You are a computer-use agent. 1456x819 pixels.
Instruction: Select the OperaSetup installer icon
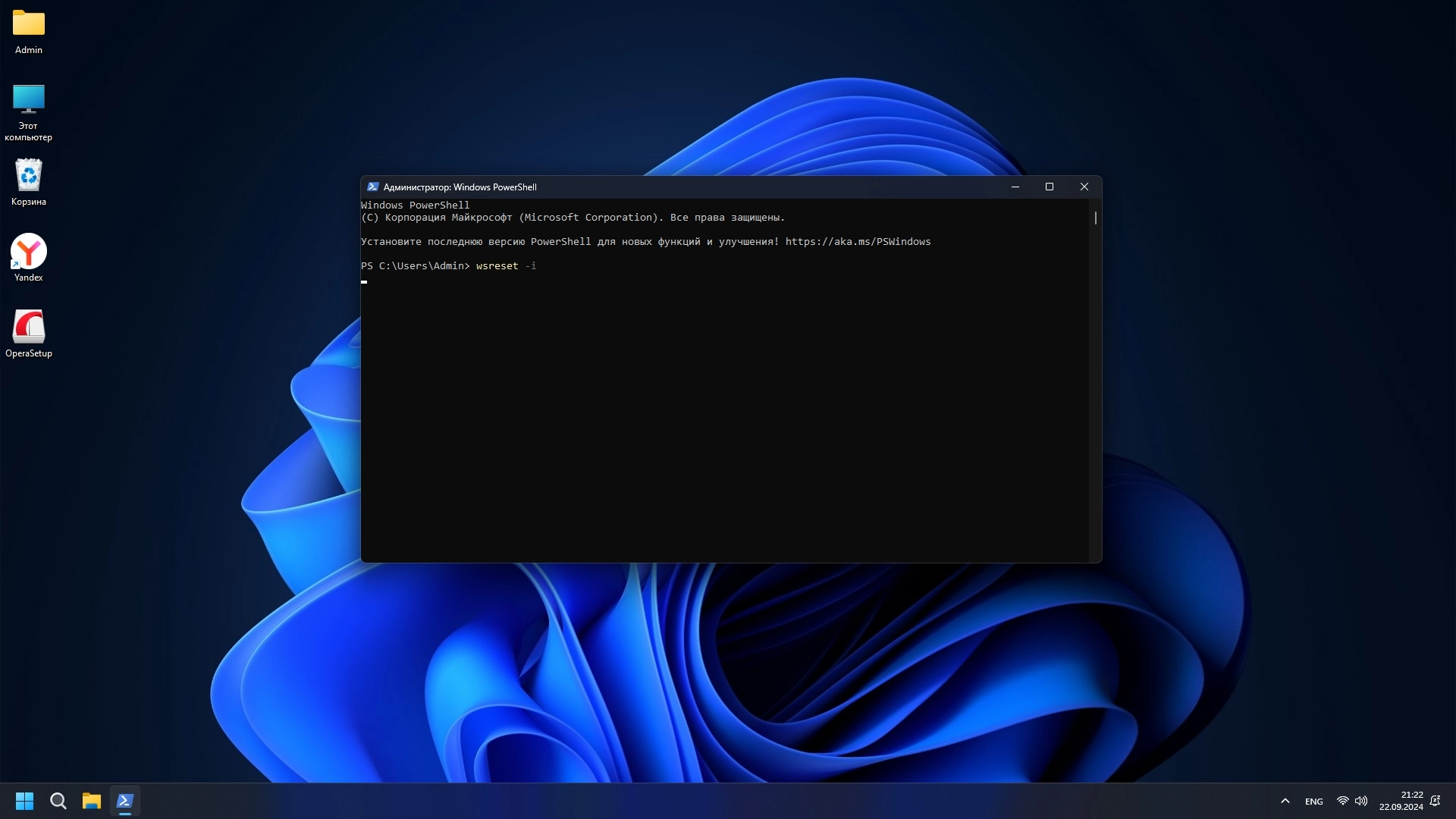tap(29, 328)
